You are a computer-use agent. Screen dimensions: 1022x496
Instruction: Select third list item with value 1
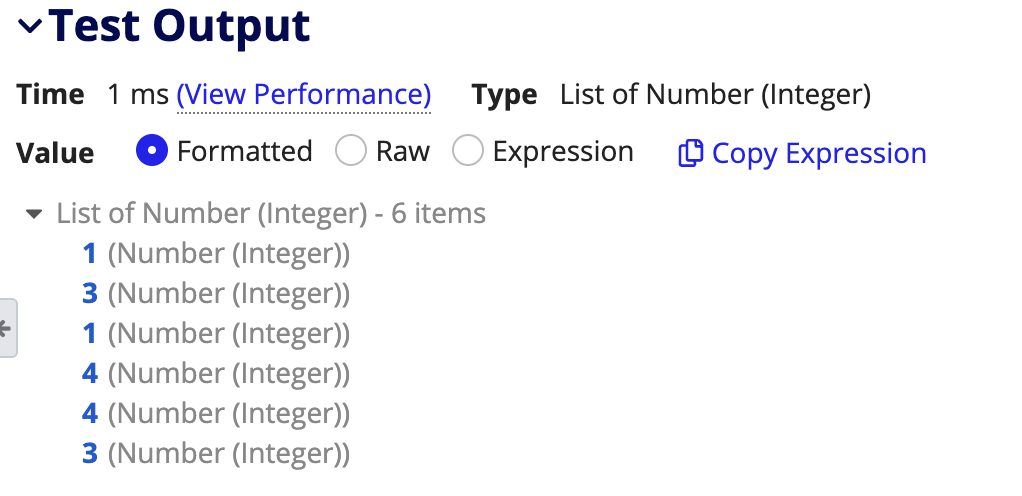coord(216,333)
